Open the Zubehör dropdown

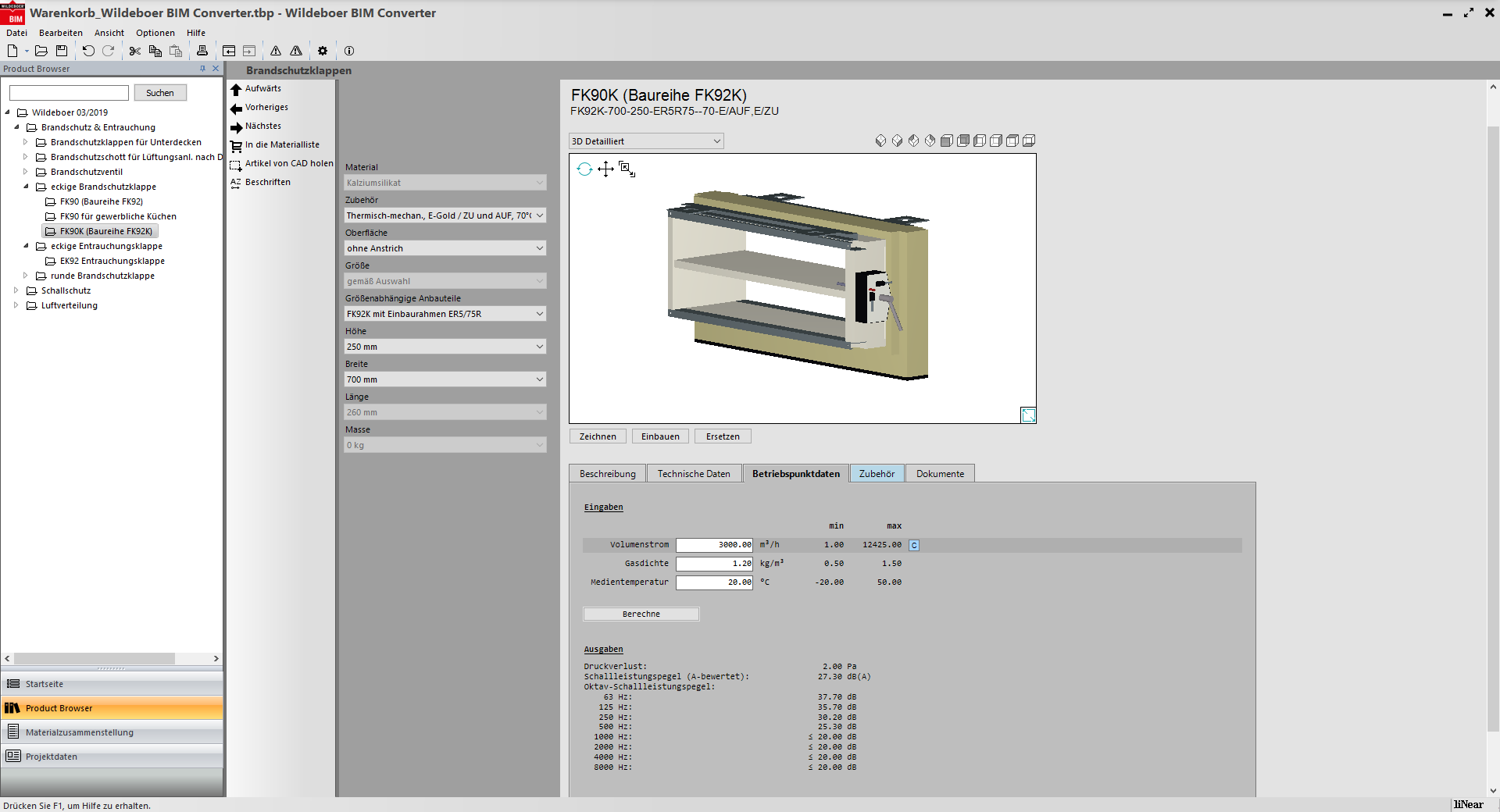point(445,215)
